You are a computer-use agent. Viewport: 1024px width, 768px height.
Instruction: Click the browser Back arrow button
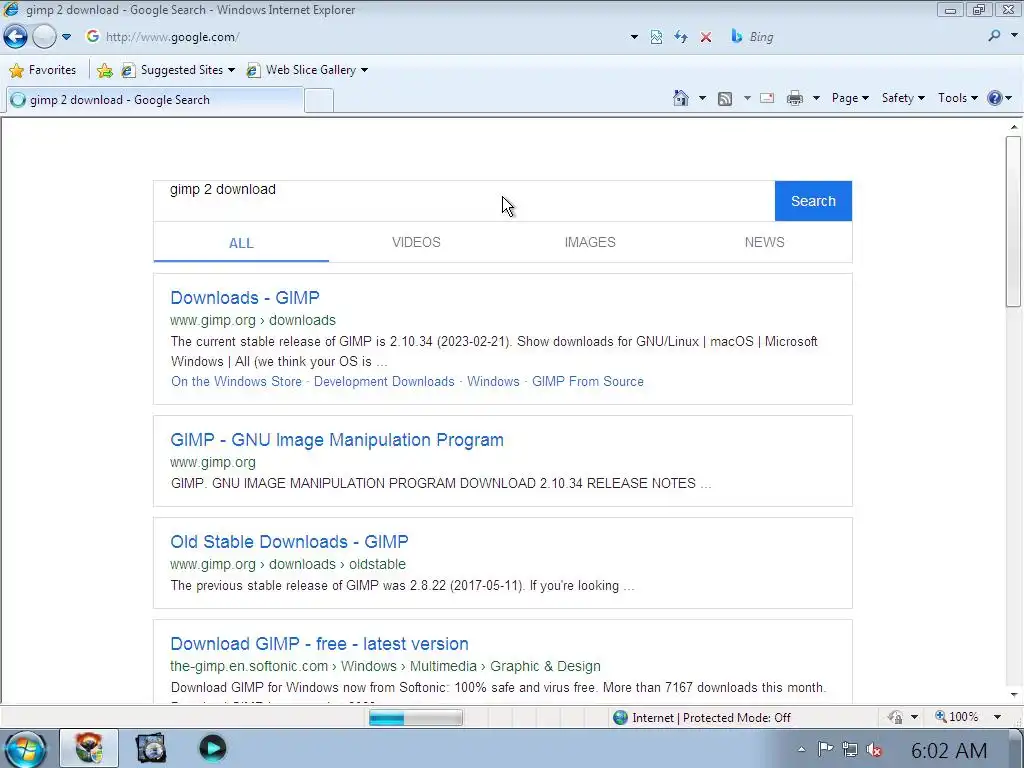(16, 37)
